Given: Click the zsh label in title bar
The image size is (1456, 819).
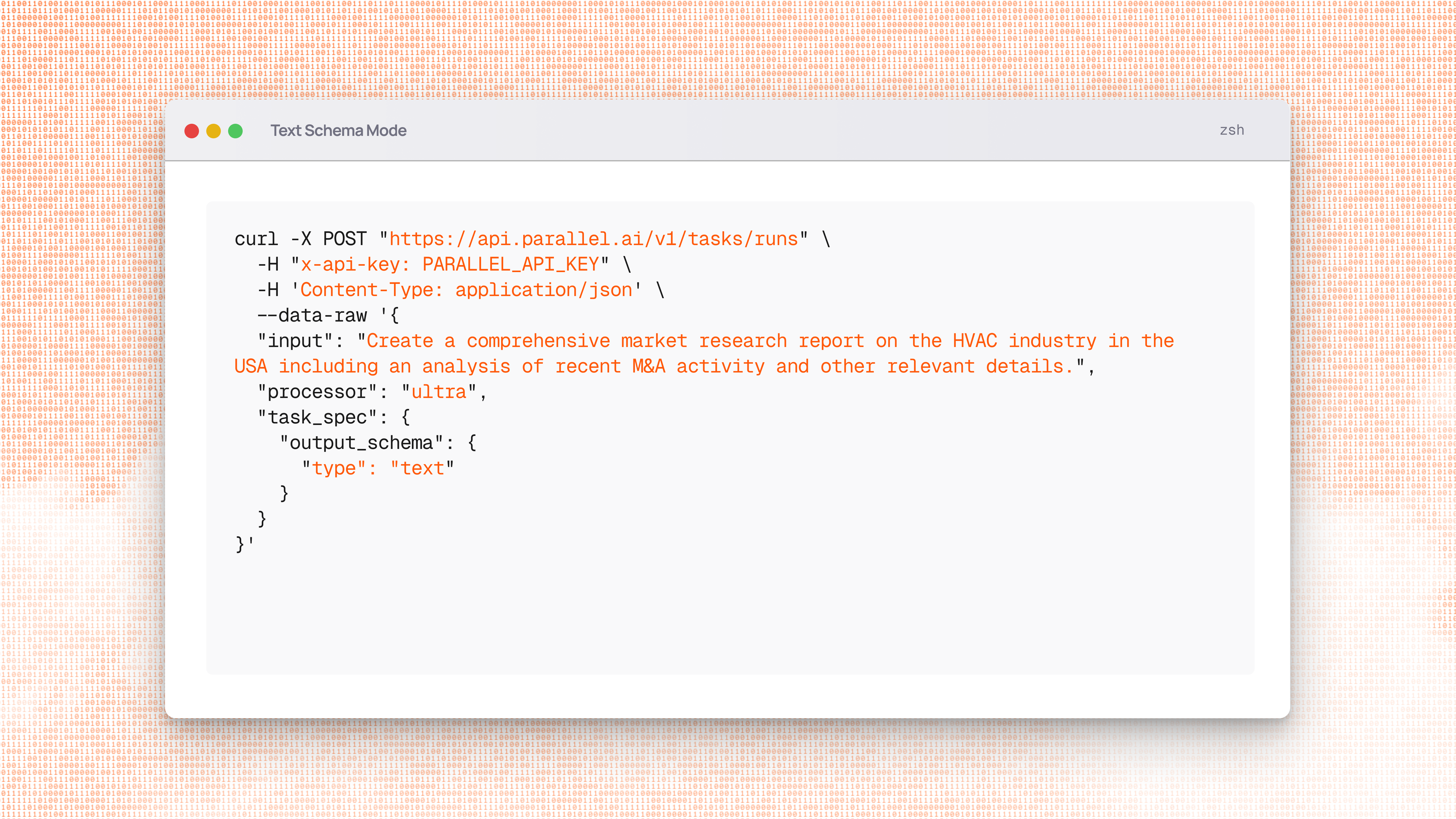Looking at the screenshot, I should click(x=1232, y=130).
